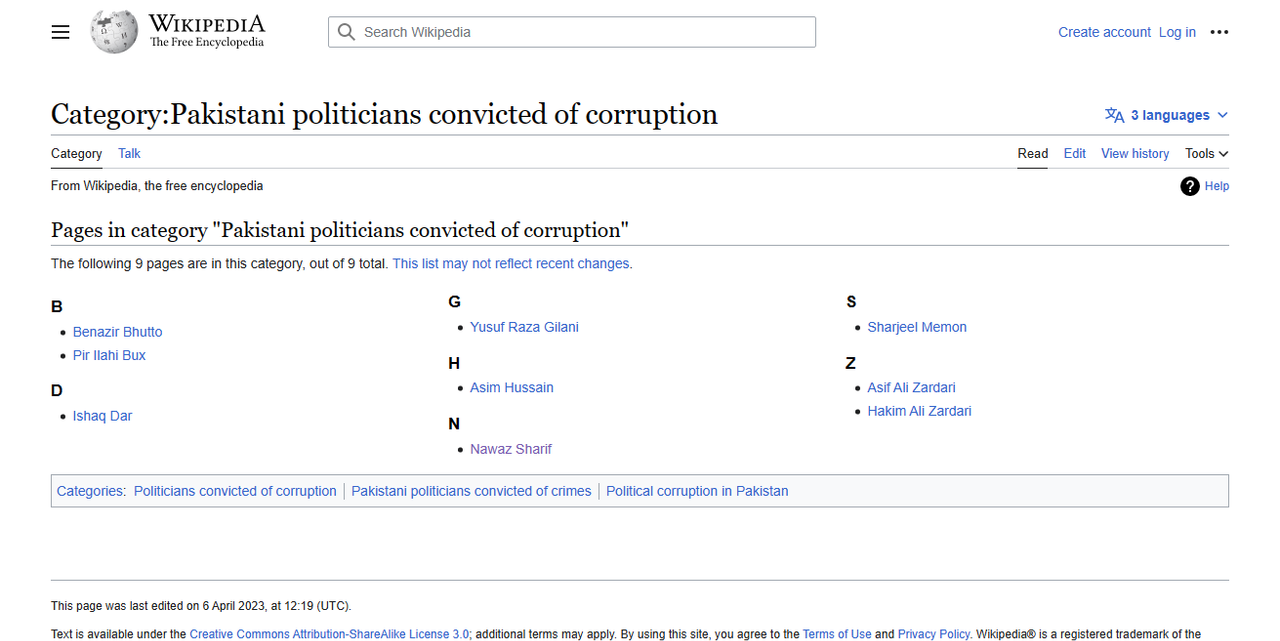Follow the Creative Commons Attribution-ShareAlike License link
The height and width of the screenshot is (641, 1280).
[329, 634]
